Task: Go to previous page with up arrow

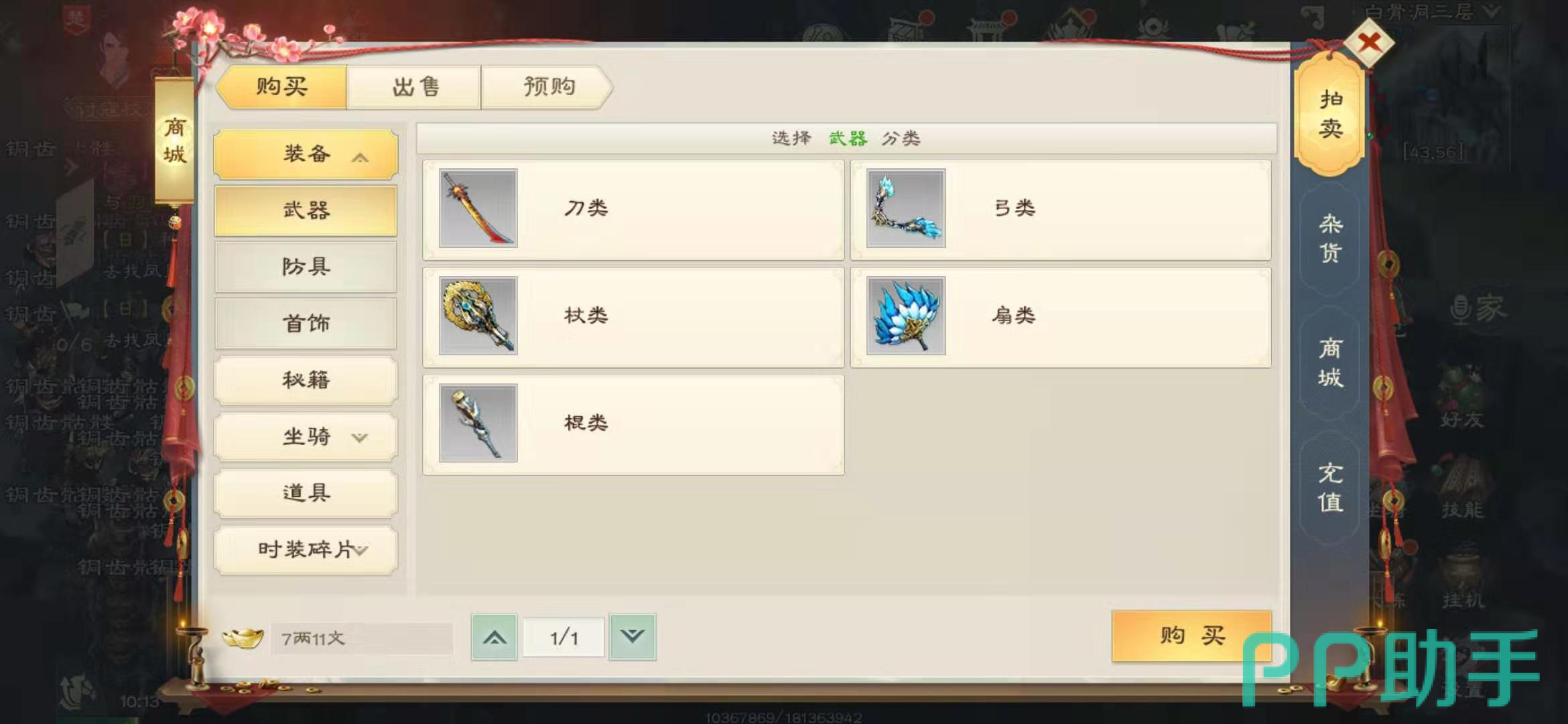Action: tap(495, 637)
